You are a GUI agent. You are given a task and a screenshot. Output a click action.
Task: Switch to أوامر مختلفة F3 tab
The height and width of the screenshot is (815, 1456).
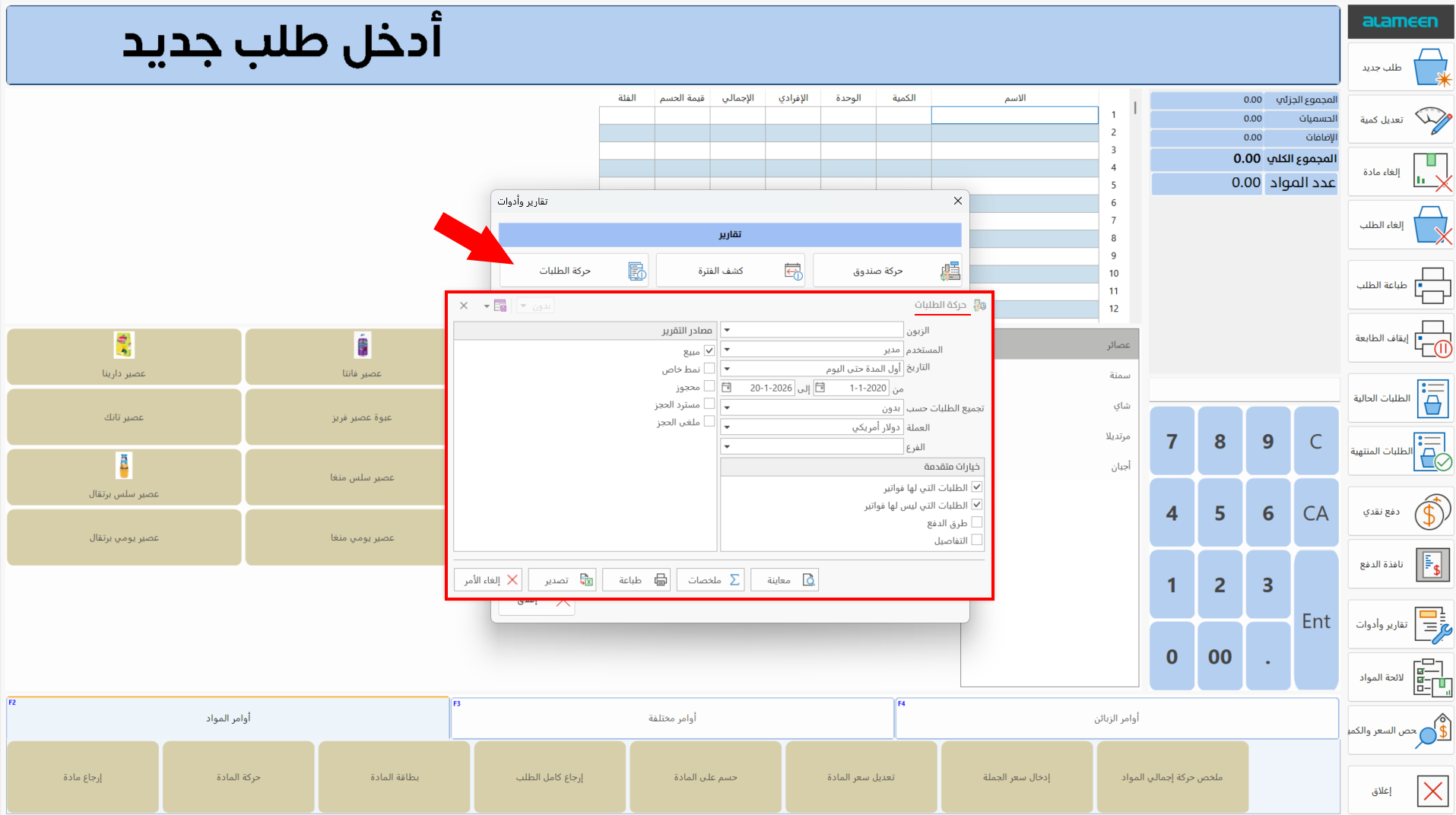tap(672, 718)
